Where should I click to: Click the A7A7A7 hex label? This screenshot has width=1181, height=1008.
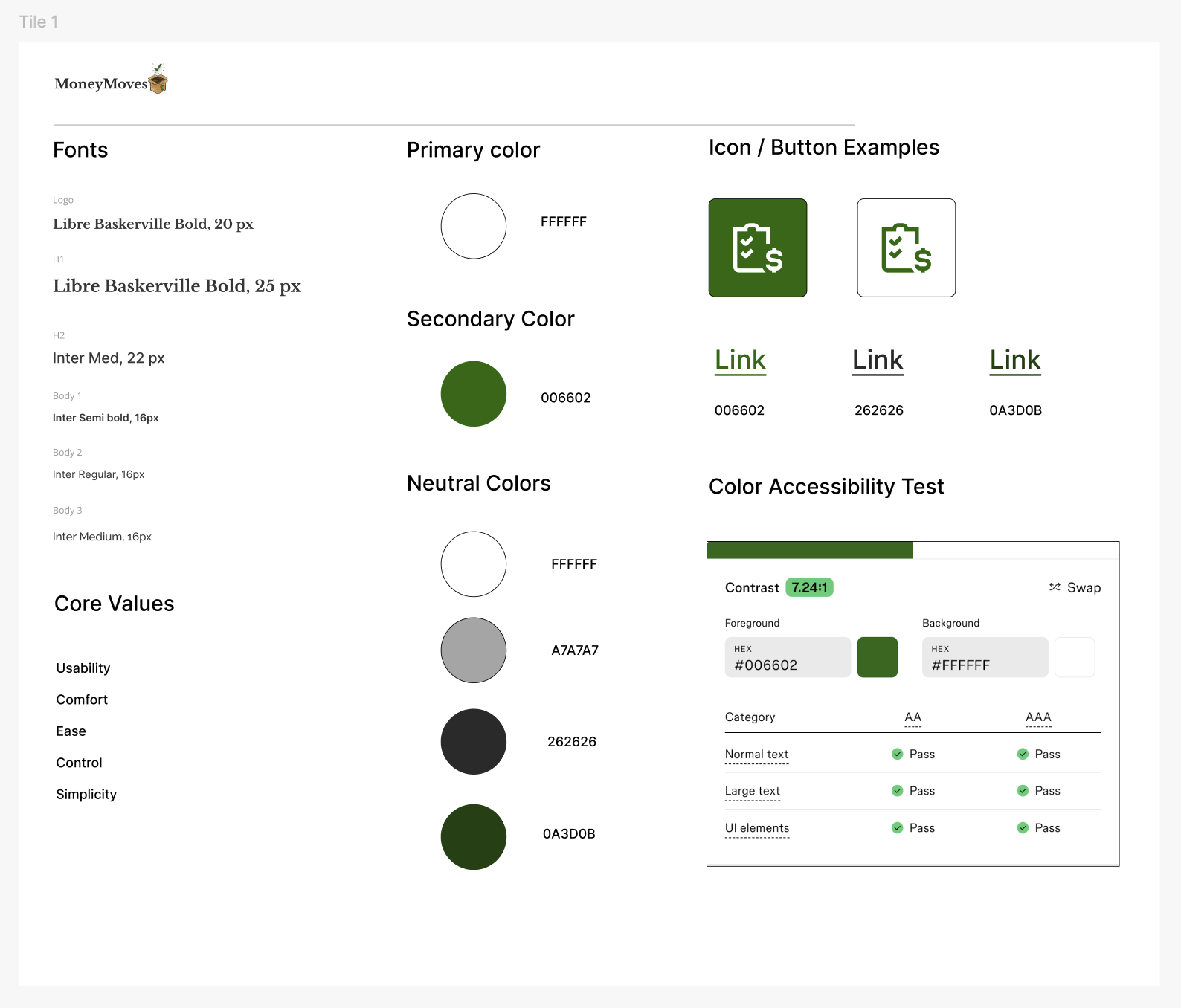point(575,650)
